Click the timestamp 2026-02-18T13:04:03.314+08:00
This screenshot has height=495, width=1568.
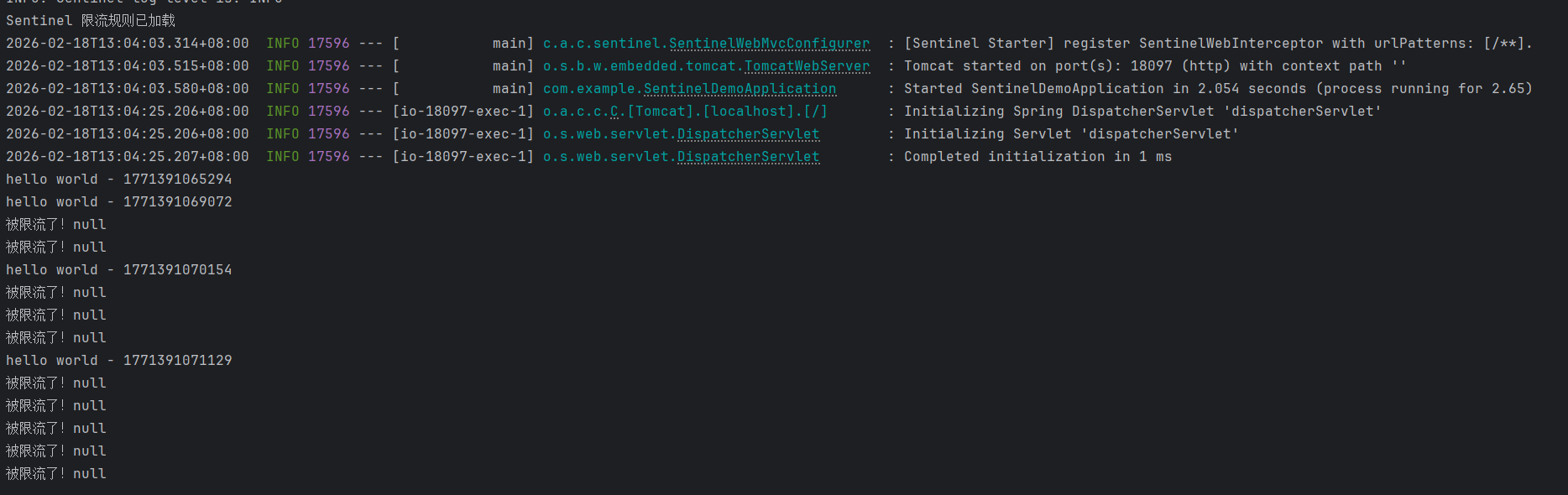click(128, 44)
